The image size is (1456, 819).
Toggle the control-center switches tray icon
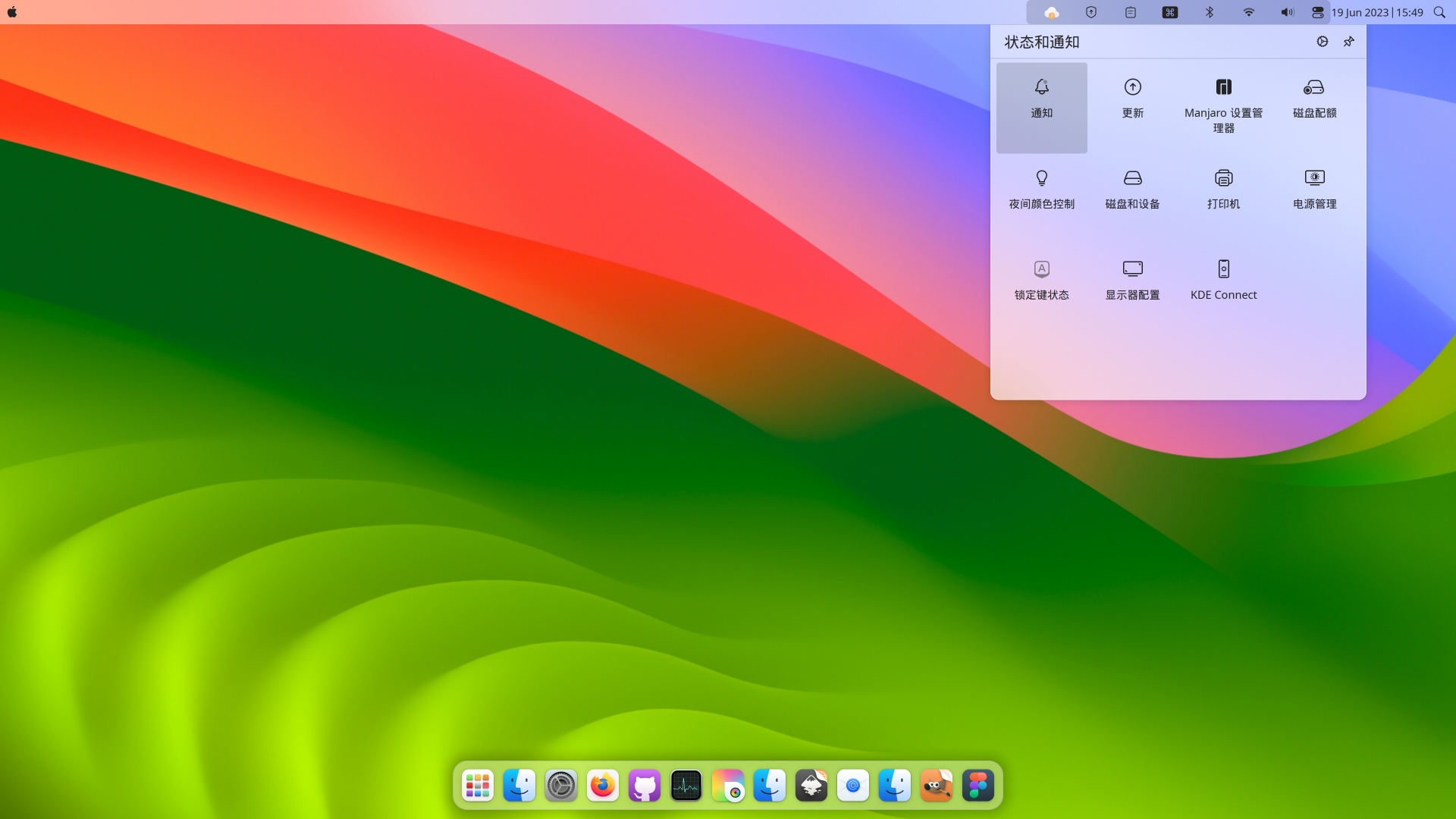tap(1317, 12)
